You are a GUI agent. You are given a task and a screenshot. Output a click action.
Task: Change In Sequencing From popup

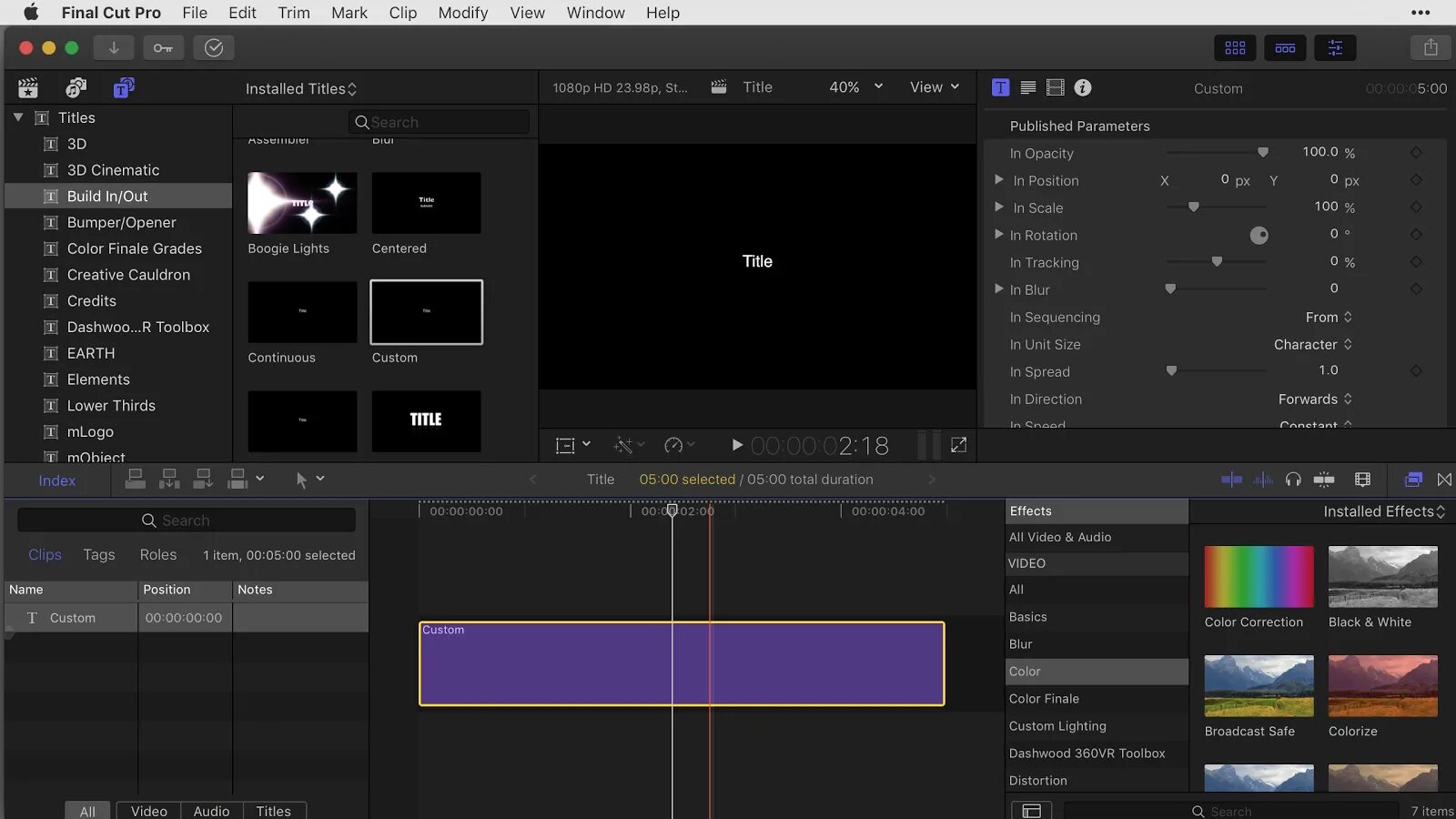[1329, 317]
